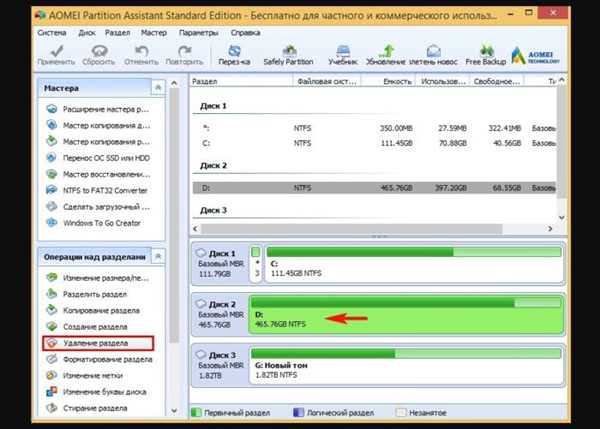Select C: 111.45GB NTFS partition block

coord(414,264)
